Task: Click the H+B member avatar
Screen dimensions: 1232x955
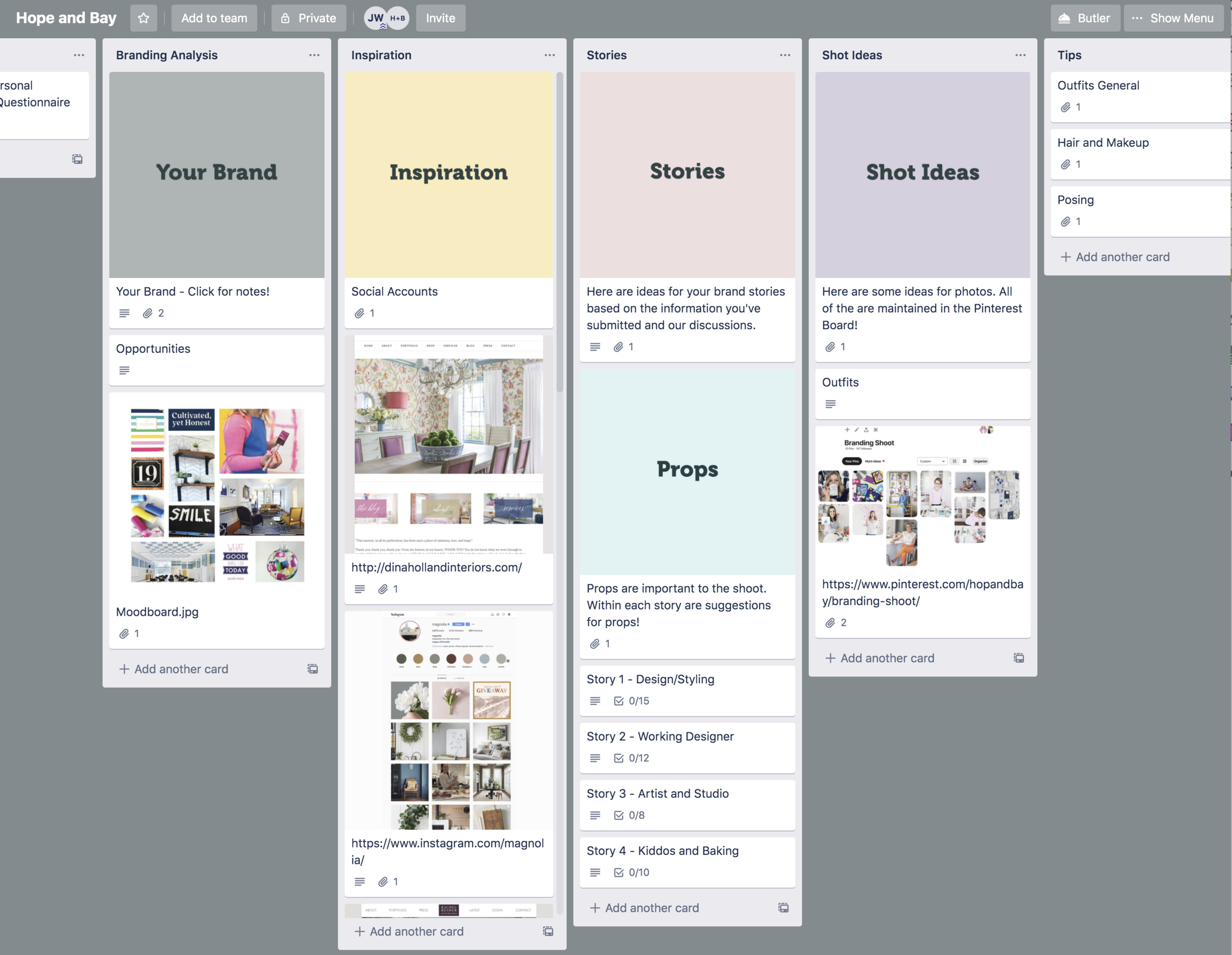Action: coord(398,18)
